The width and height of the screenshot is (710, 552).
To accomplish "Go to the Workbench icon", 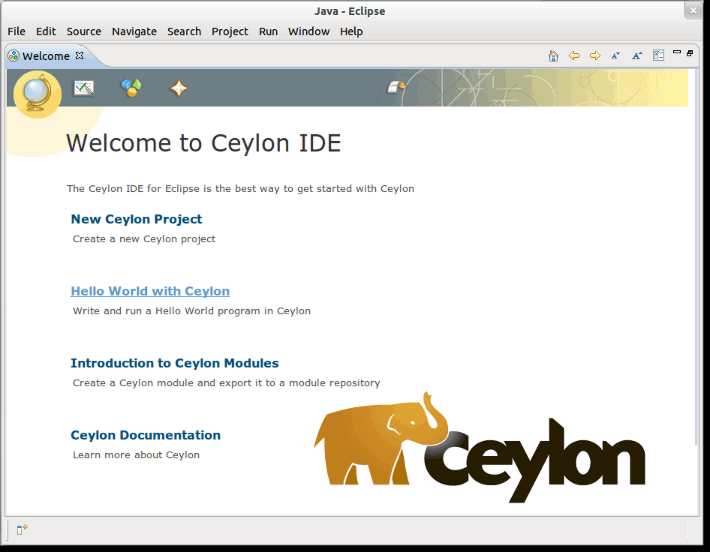I will pos(397,87).
